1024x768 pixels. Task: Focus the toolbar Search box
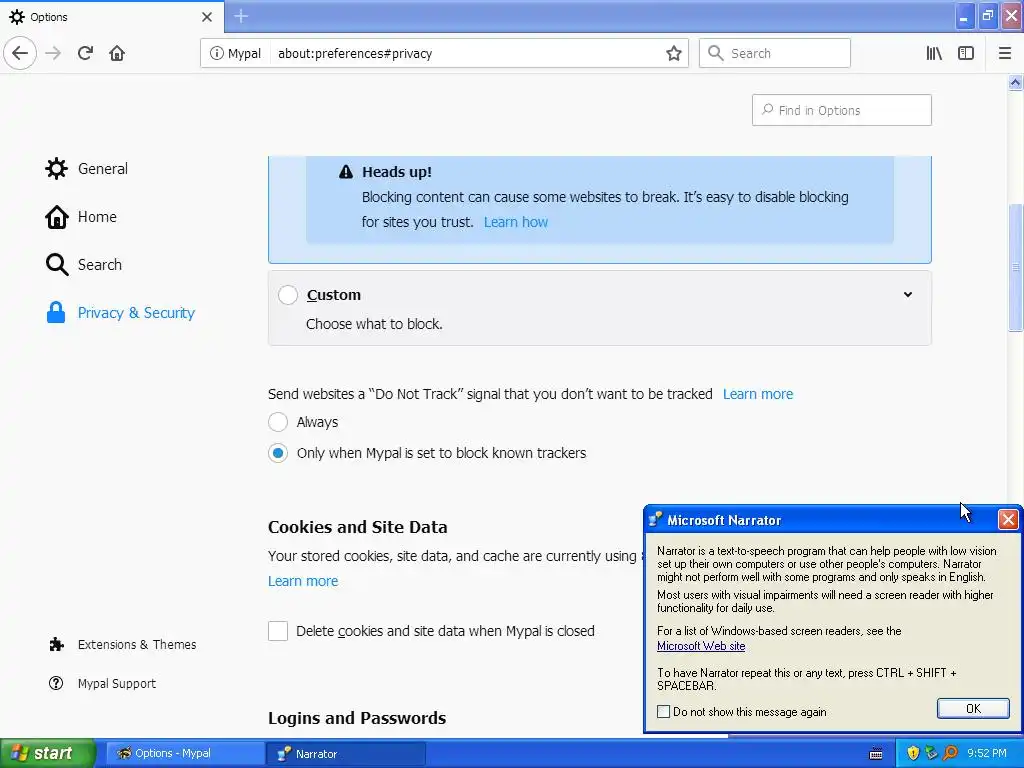click(775, 53)
